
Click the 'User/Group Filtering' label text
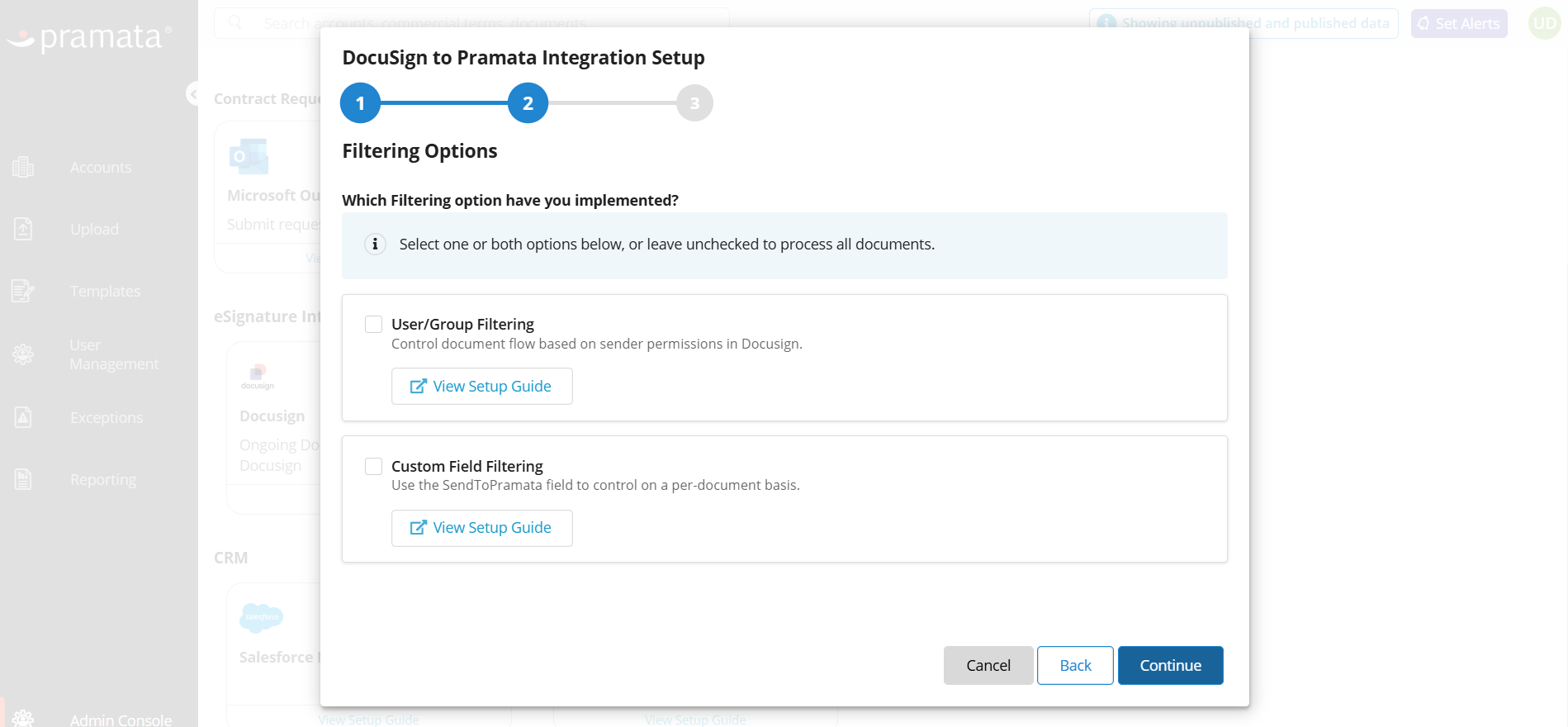[x=462, y=325]
